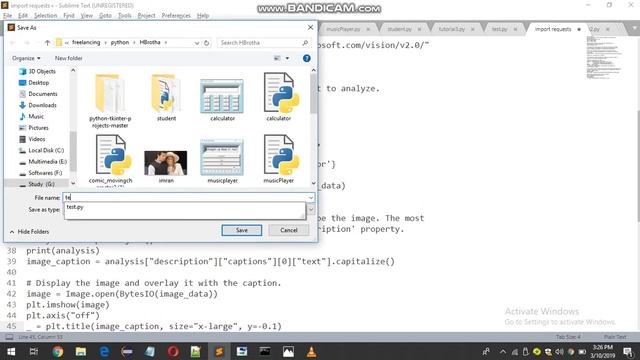This screenshot has height=360, width=640.
Task: Click the Save button
Action: point(242,230)
